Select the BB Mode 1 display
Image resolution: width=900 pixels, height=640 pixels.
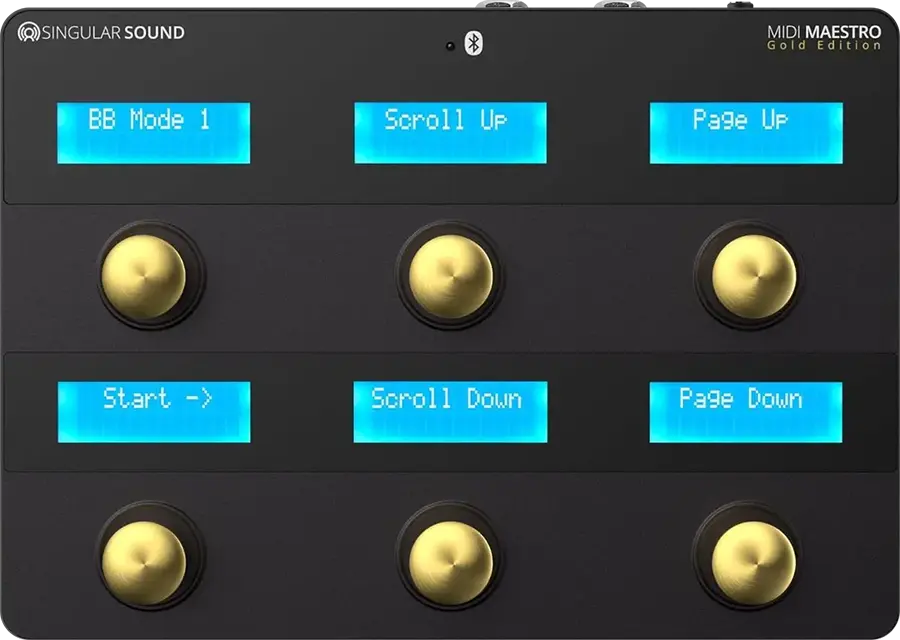pos(153,133)
